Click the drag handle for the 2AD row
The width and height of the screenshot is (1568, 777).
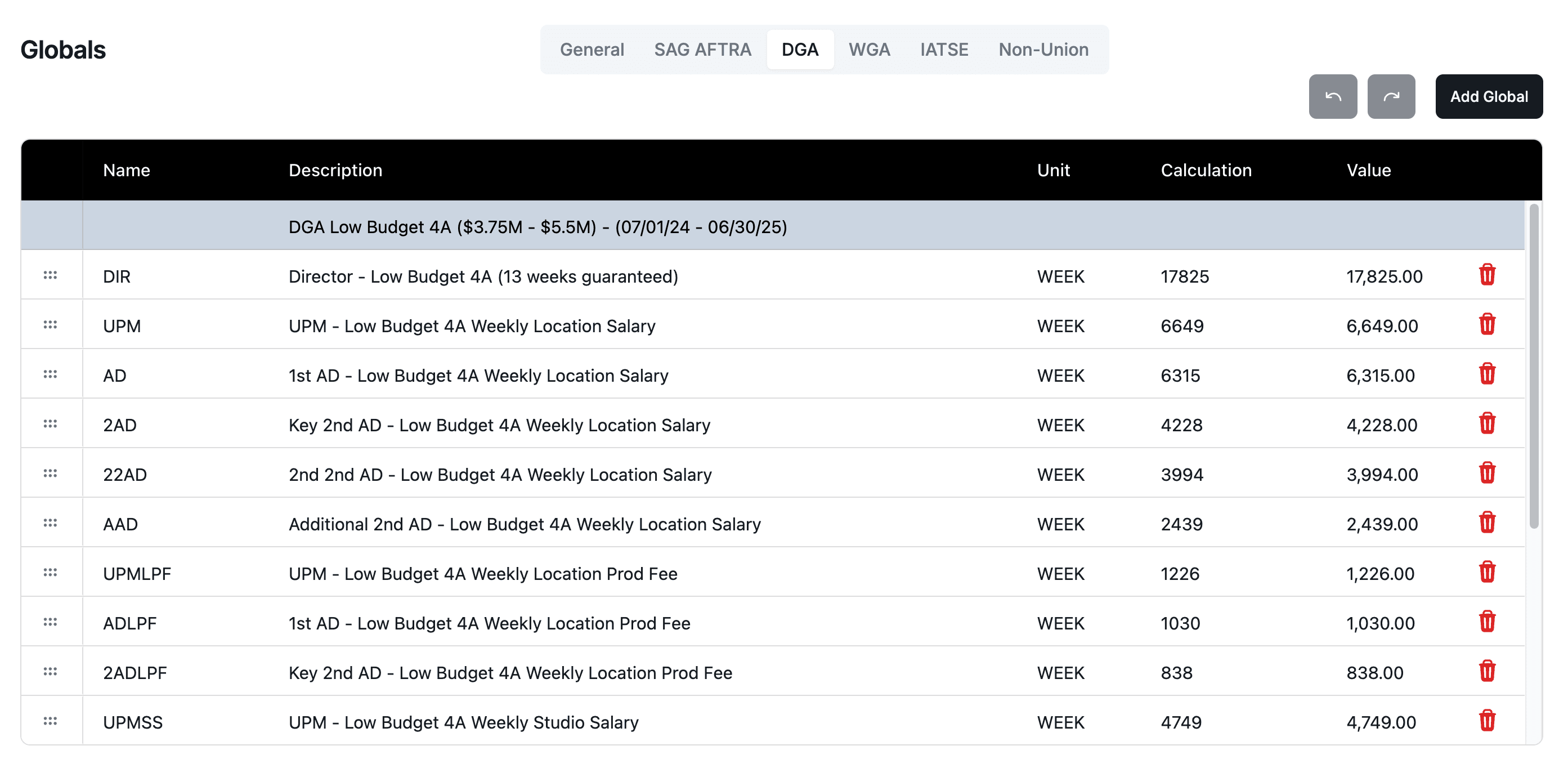pos(51,425)
